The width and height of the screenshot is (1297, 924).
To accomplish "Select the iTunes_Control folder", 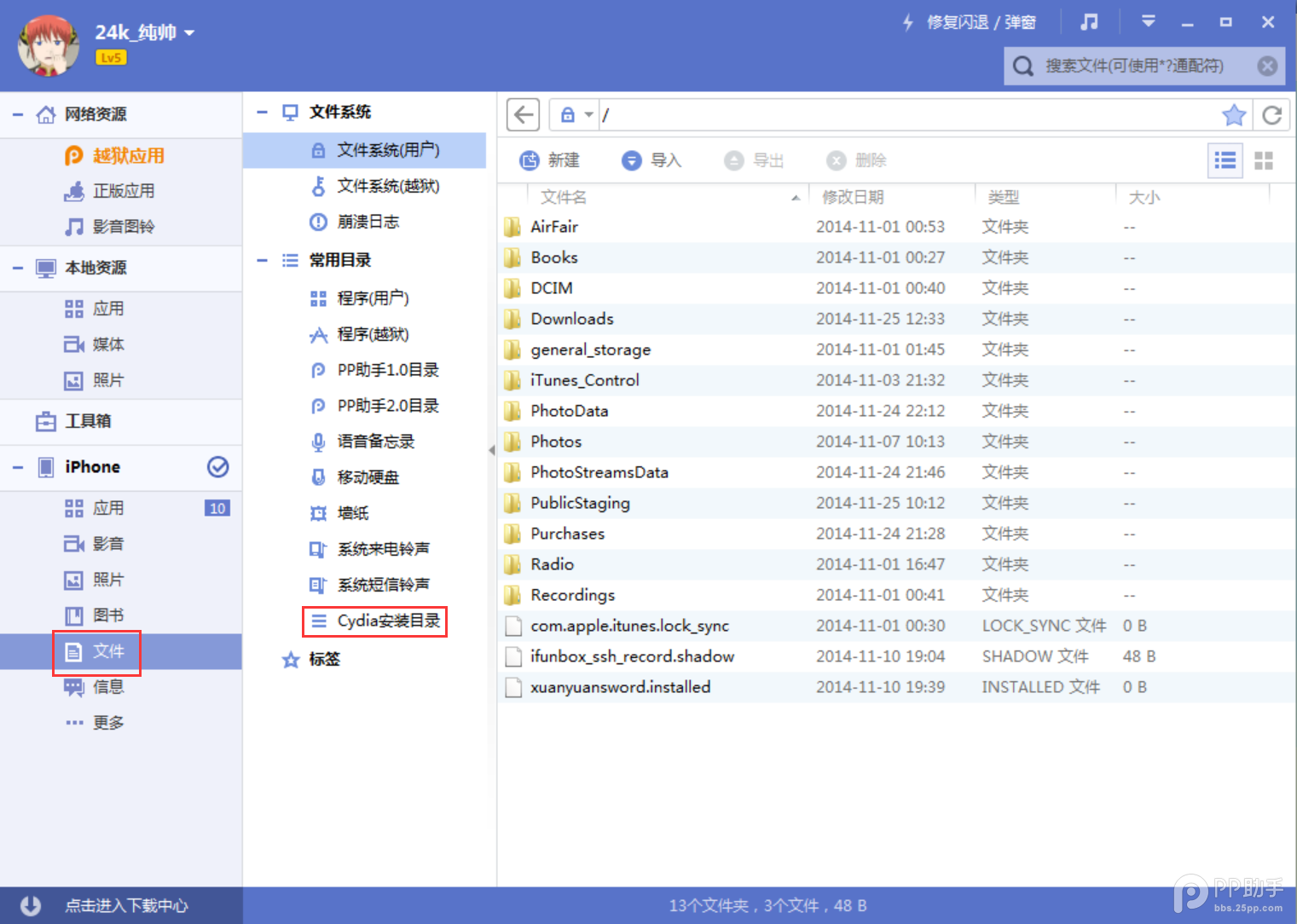I will pyautogui.click(x=896, y=380).
